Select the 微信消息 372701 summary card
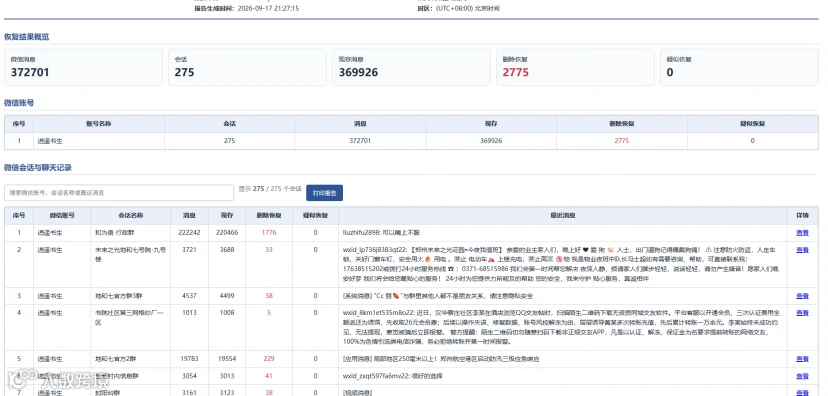 click(83, 67)
